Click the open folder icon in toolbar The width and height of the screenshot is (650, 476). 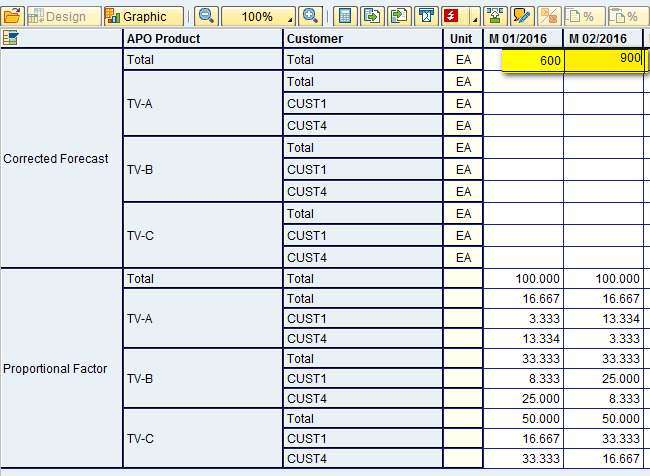pos(12,16)
